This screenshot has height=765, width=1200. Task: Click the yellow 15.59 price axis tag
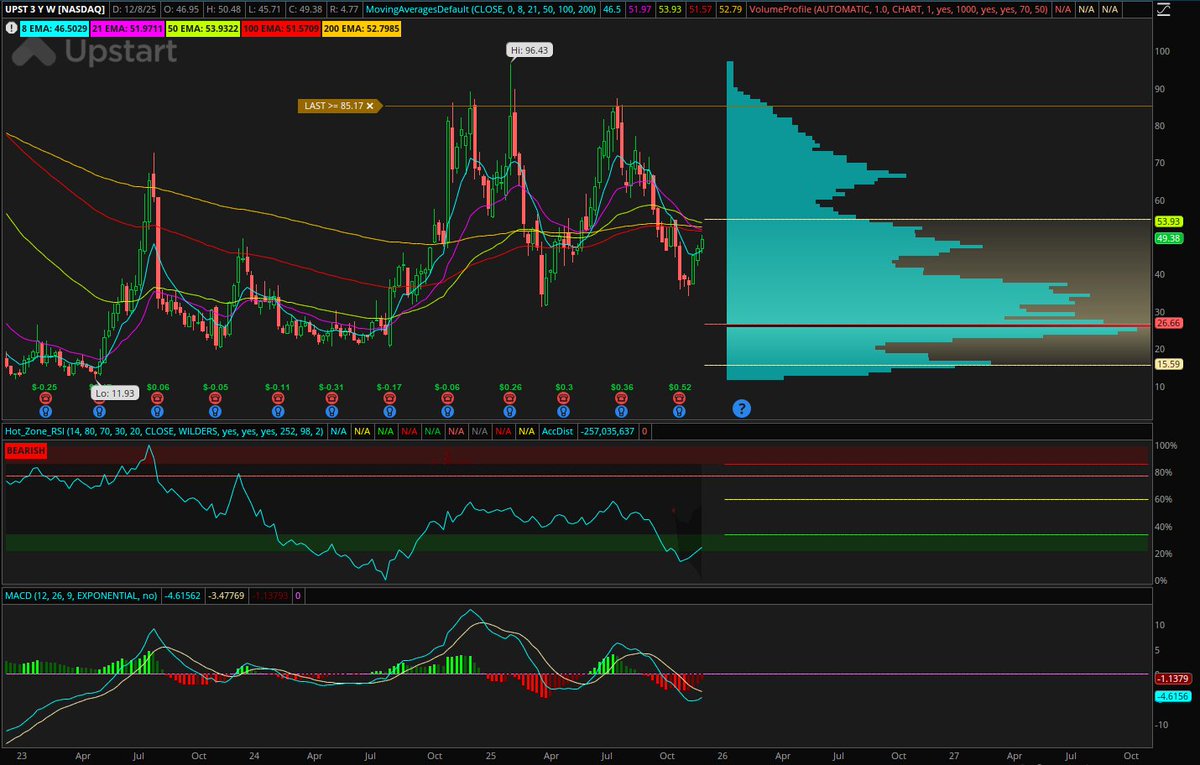1168,365
